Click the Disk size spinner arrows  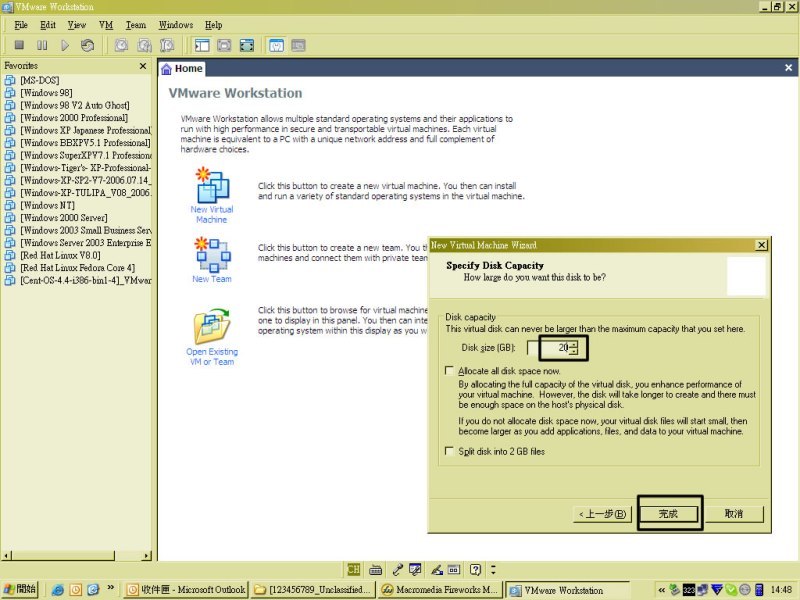(x=574, y=348)
